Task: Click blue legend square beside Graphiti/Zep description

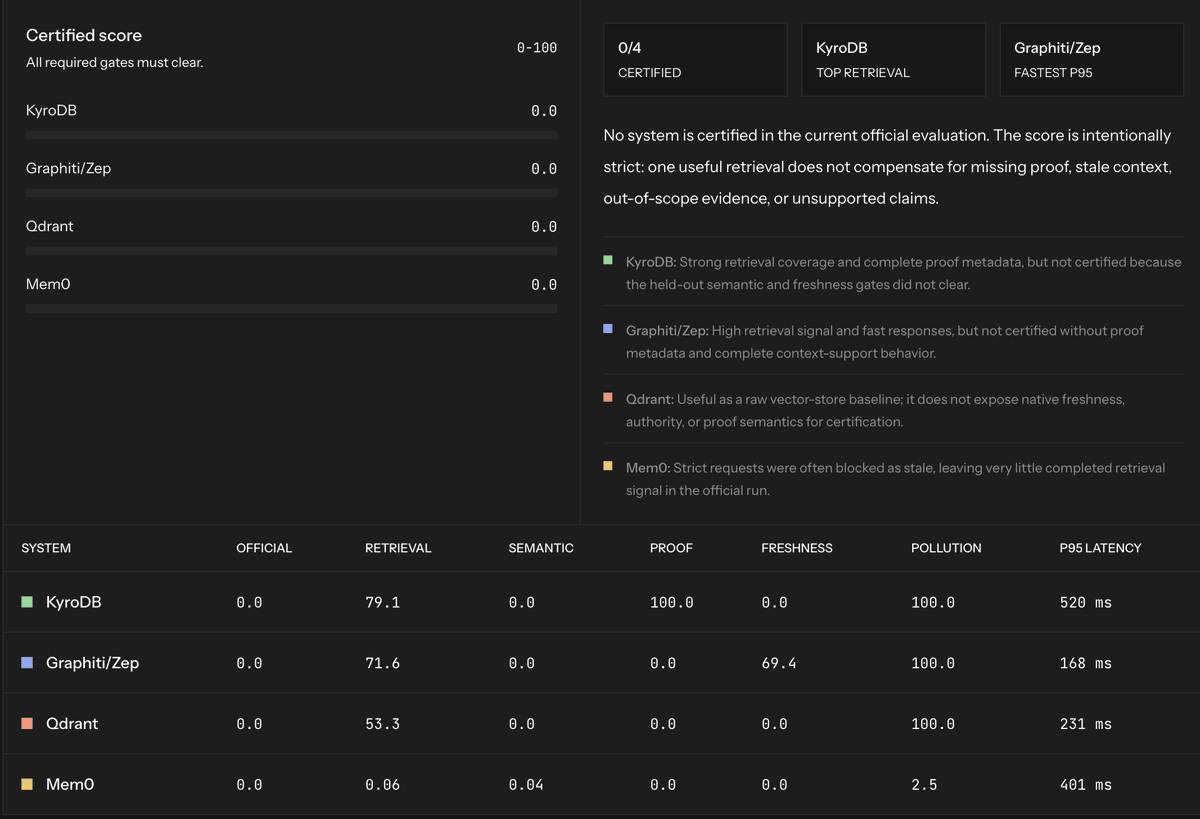Action: click(608, 328)
